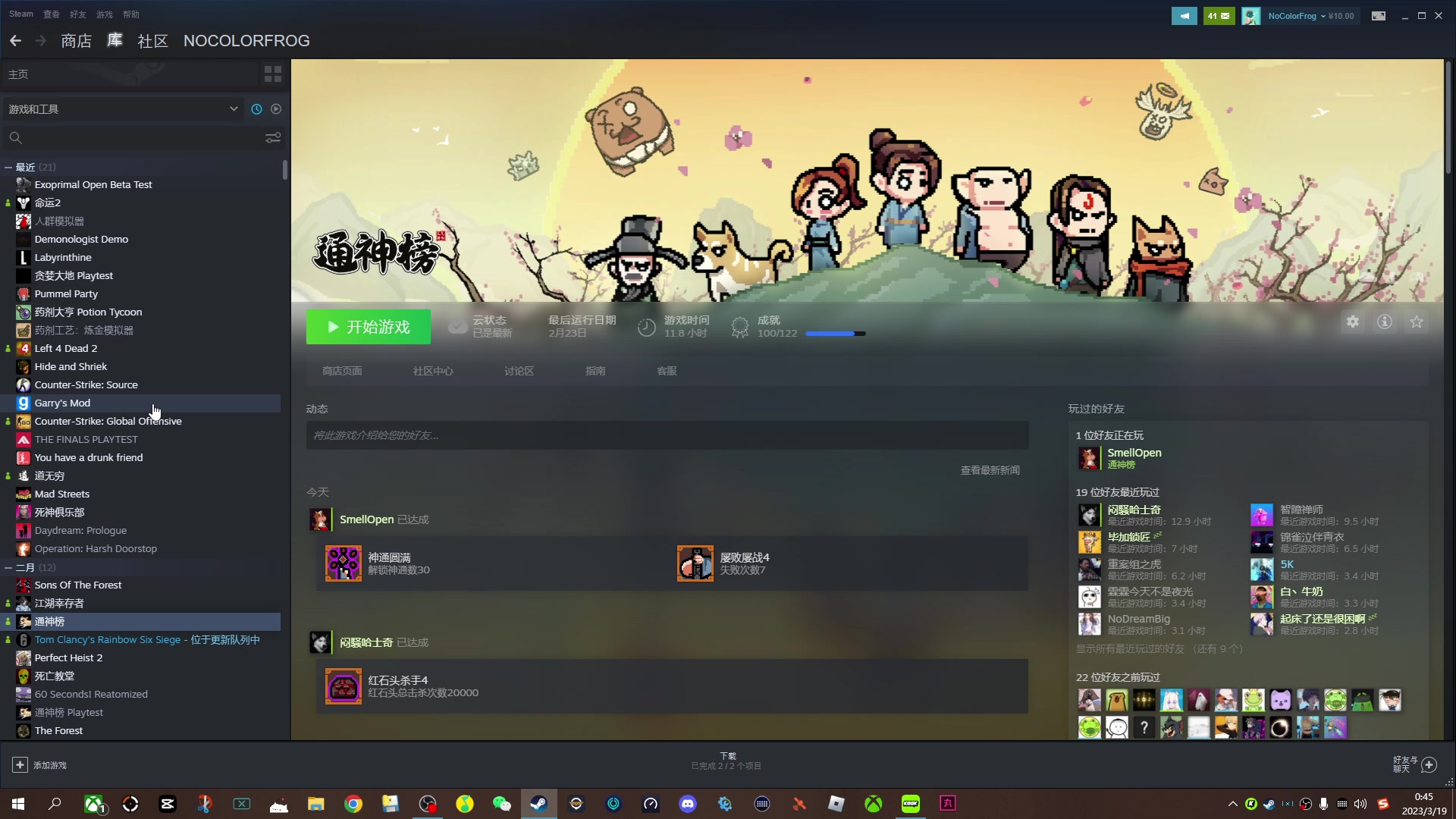Go back with the left arrow

15,41
